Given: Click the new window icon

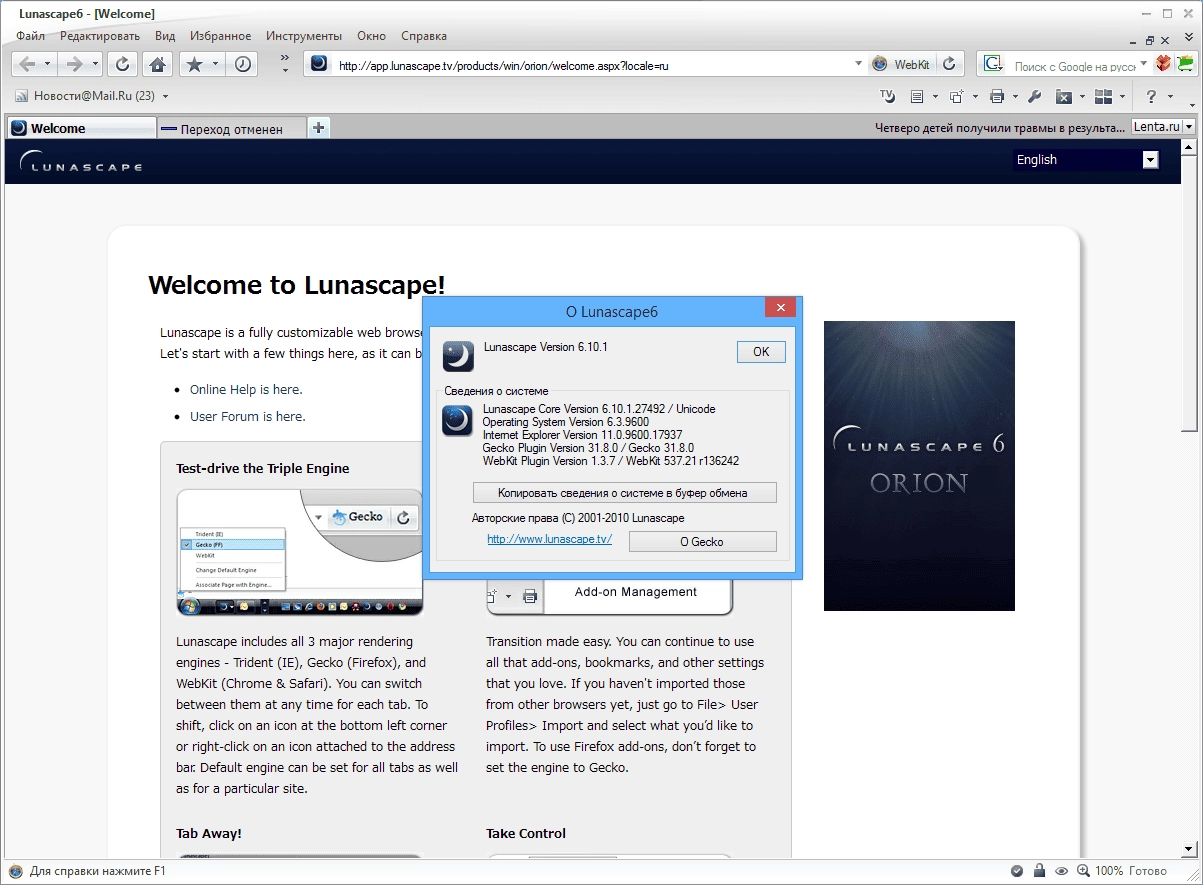Looking at the screenshot, I should tap(956, 97).
